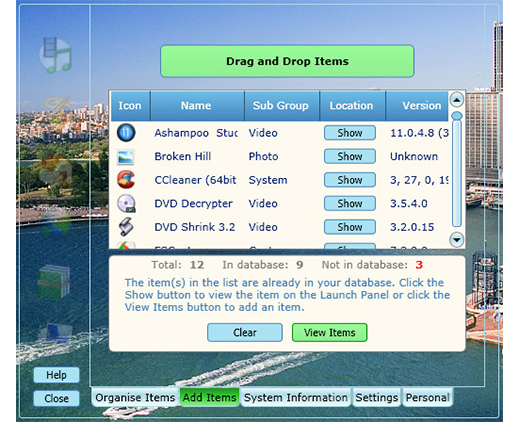Show location of Ashampoo Studio
The image size is (519, 422).
[350, 133]
